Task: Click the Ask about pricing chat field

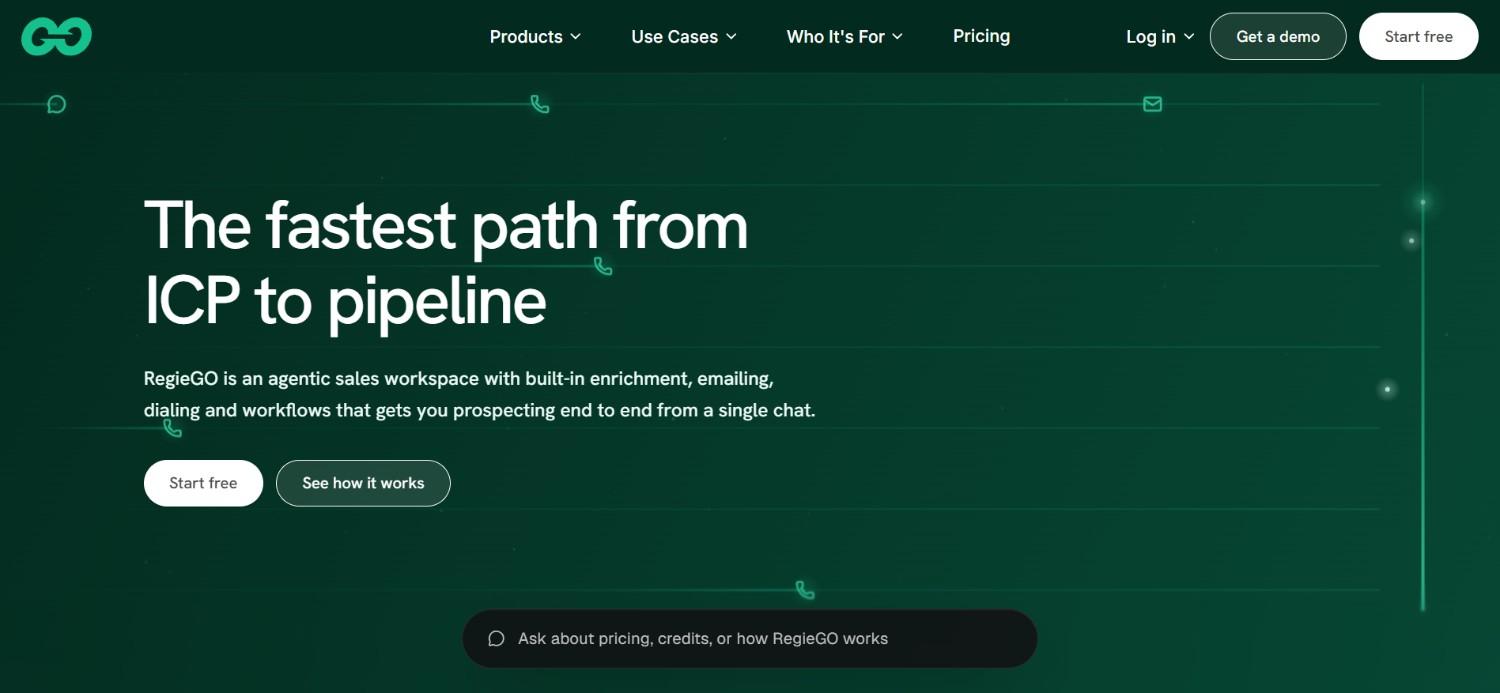Action: tap(750, 639)
